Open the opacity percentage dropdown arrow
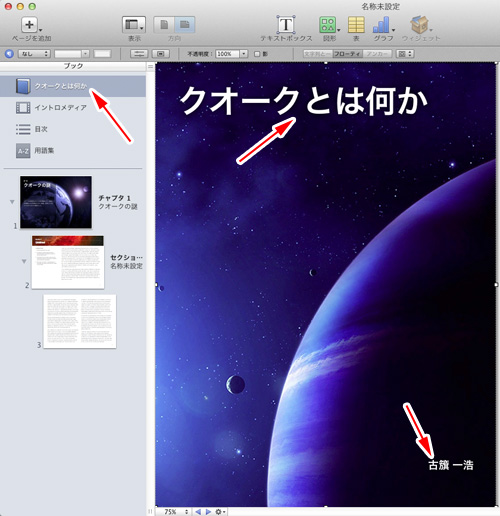The width and height of the screenshot is (500, 516). click(x=244, y=53)
